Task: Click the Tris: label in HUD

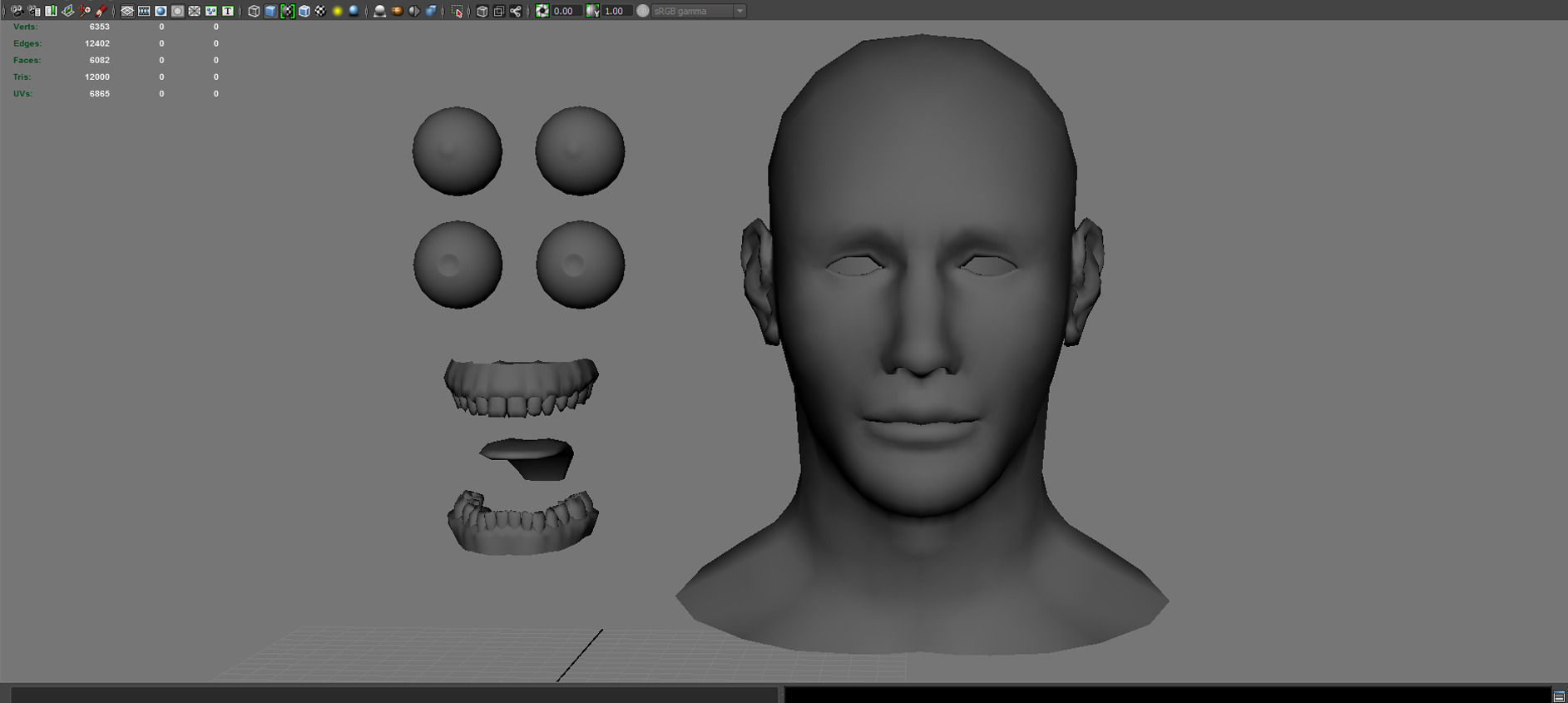Action: coord(22,77)
